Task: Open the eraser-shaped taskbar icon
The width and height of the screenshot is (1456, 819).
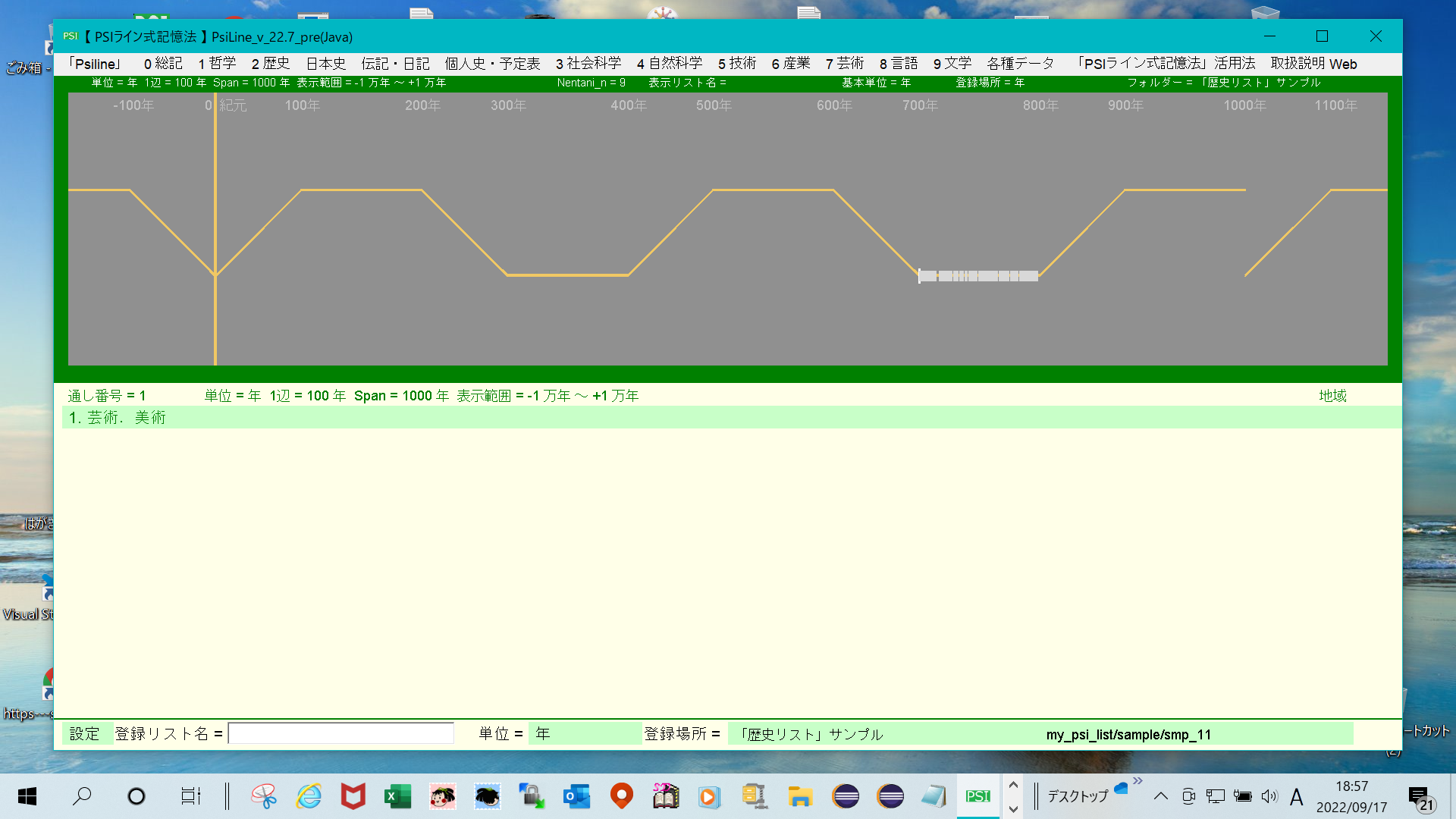Action: pyautogui.click(x=934, y=796)
